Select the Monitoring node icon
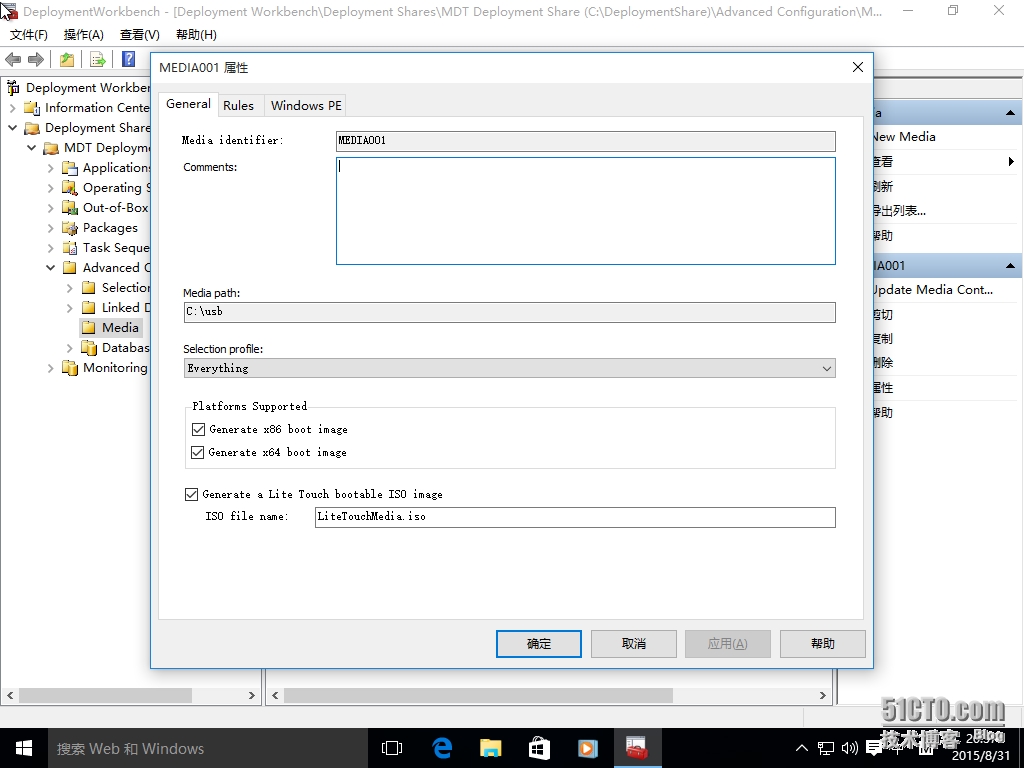Viewport: 1024px width, 768px height. click(x=70, y=368)
